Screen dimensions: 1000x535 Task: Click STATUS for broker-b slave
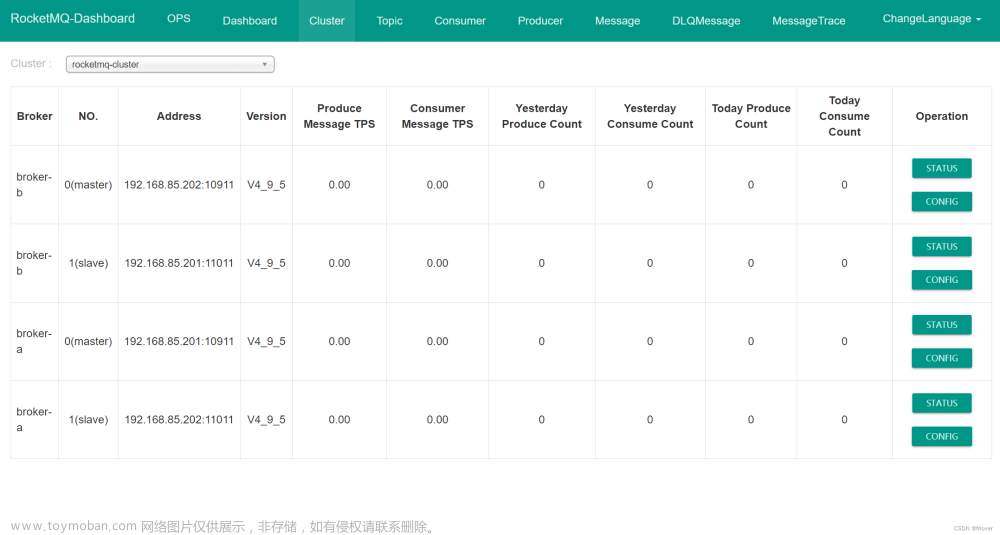(x=941, y=246)
